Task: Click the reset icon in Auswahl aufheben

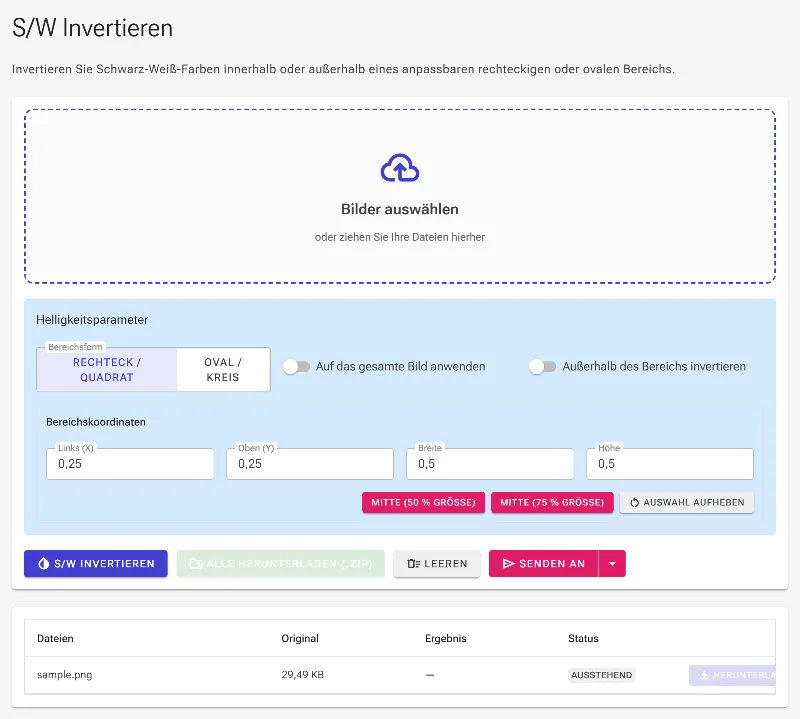Action: (634, 503)
